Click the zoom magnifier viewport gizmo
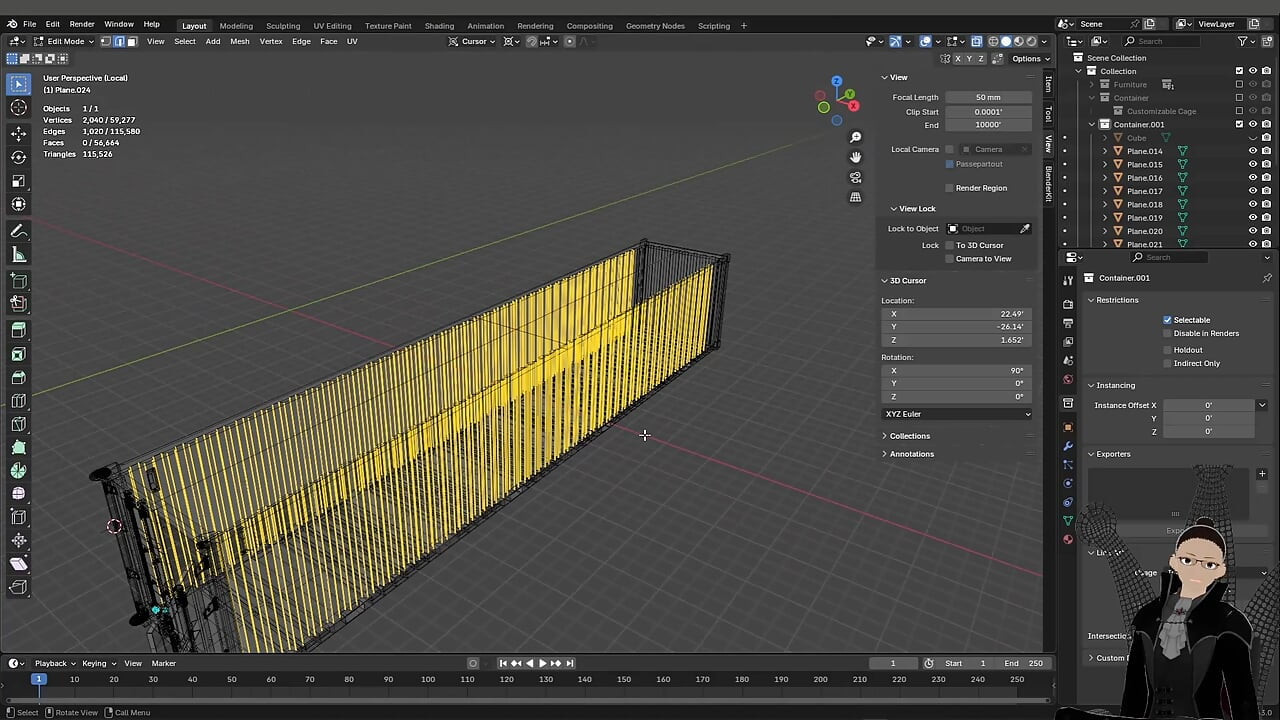 (855, 137)
